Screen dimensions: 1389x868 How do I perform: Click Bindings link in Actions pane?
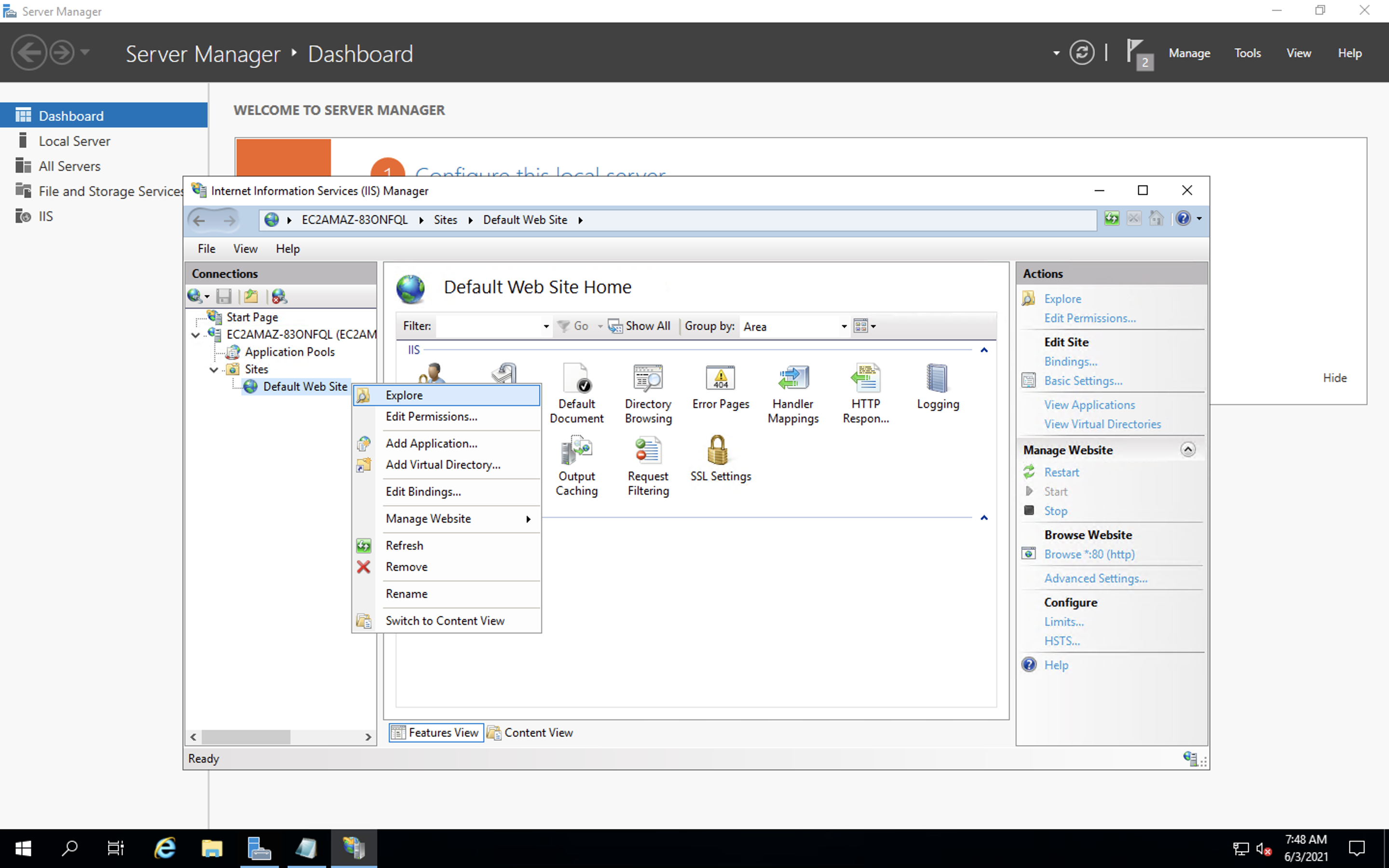tap(1071, 362)
